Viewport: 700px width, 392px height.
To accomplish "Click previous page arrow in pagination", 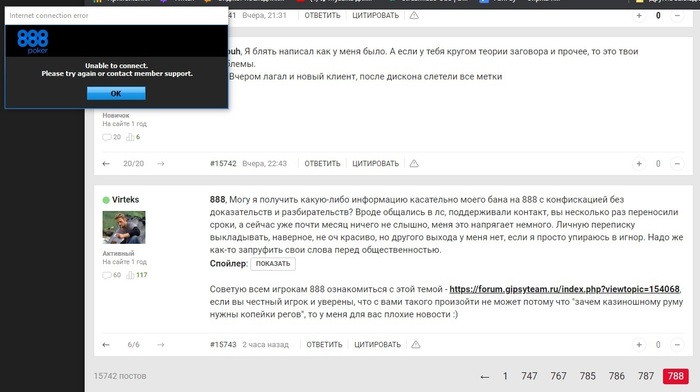I will [x=484, y=377].
